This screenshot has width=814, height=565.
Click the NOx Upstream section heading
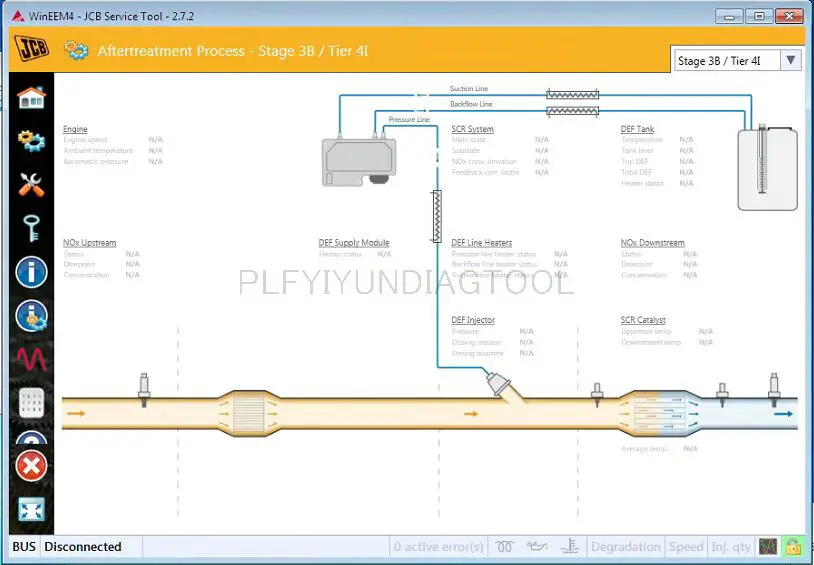tap(90, 243)
